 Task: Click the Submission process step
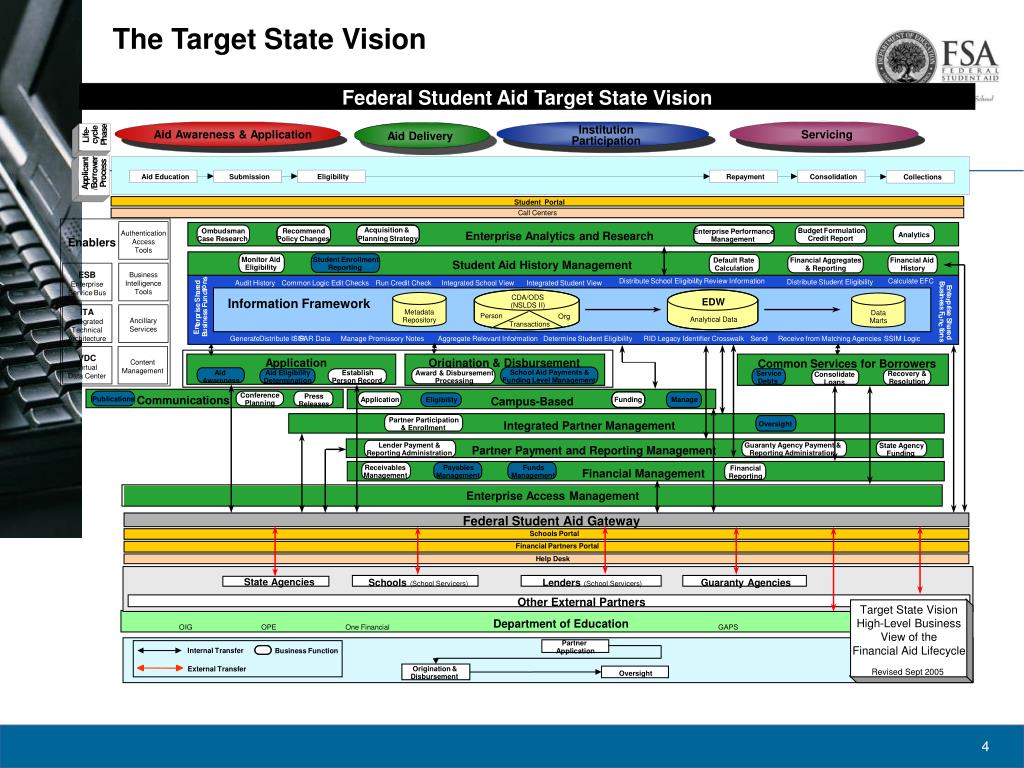249,176
